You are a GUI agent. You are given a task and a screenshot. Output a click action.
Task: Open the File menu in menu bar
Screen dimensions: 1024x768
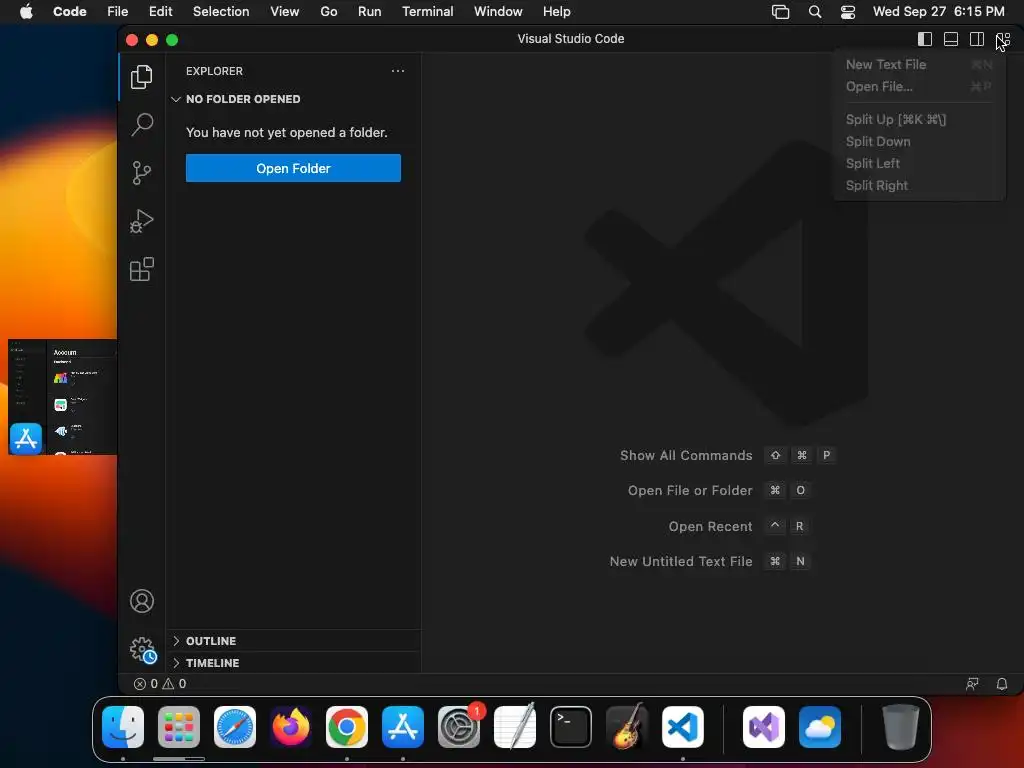(118, 12)
